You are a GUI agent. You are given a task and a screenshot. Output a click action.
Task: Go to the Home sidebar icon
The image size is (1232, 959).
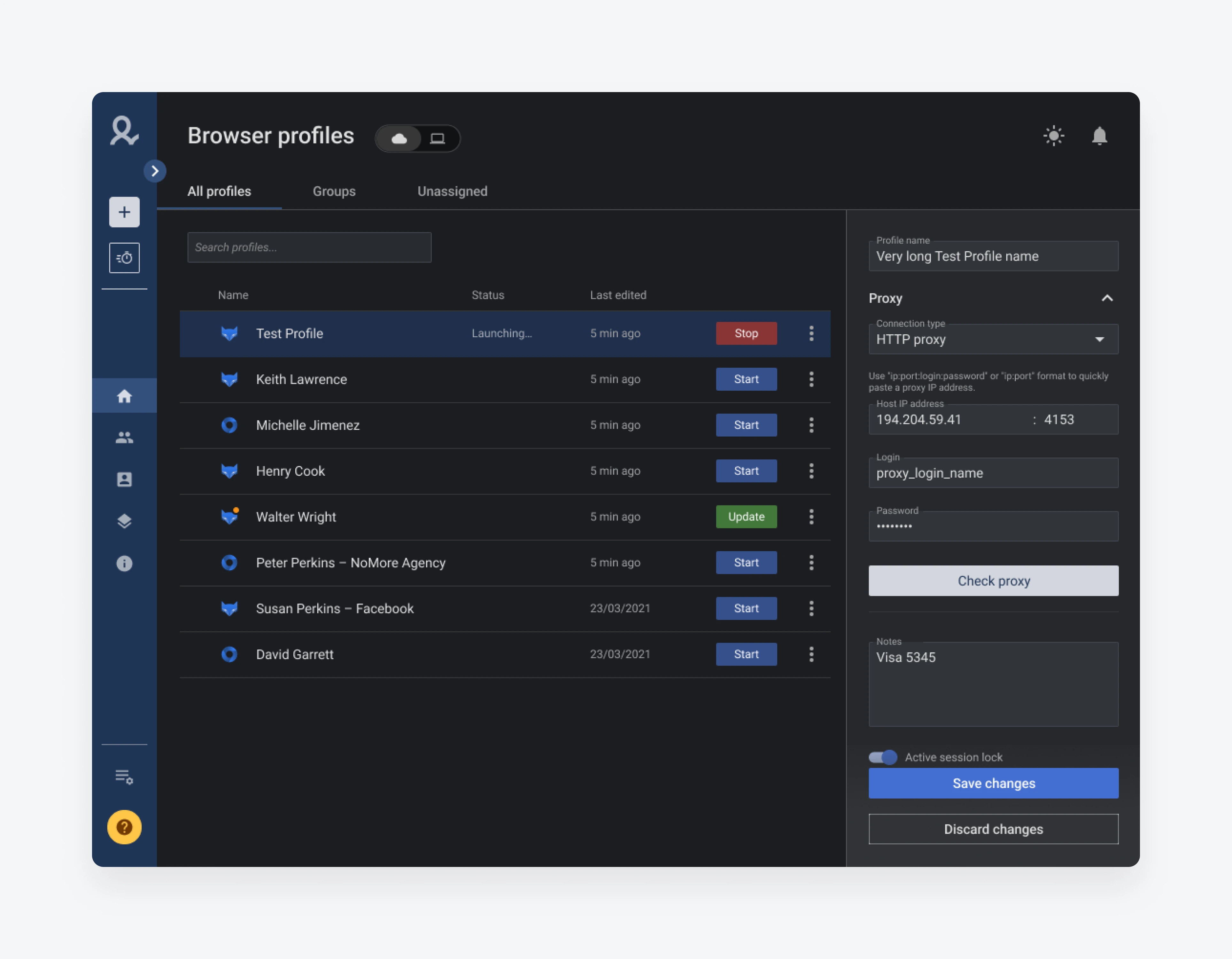[x=124, y=396]
